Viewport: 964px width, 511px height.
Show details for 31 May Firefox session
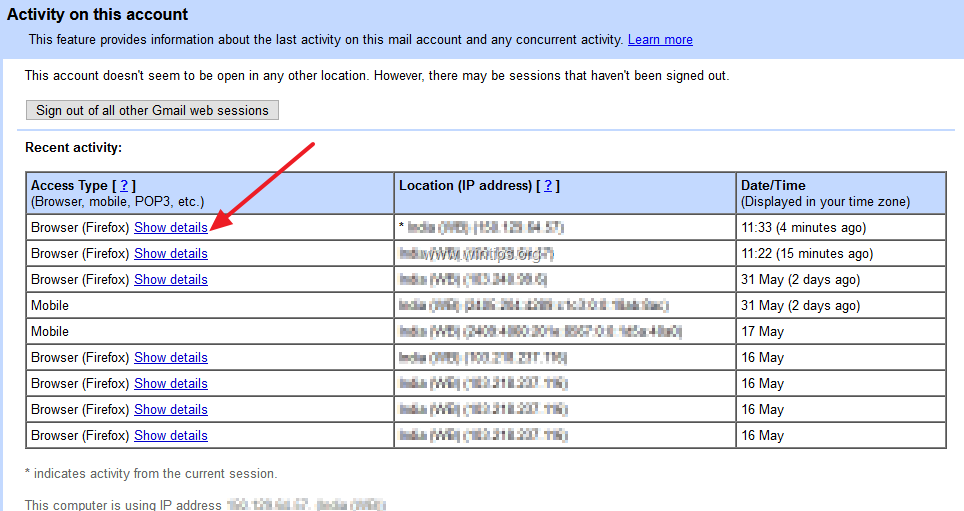click(x=171, y=279)
